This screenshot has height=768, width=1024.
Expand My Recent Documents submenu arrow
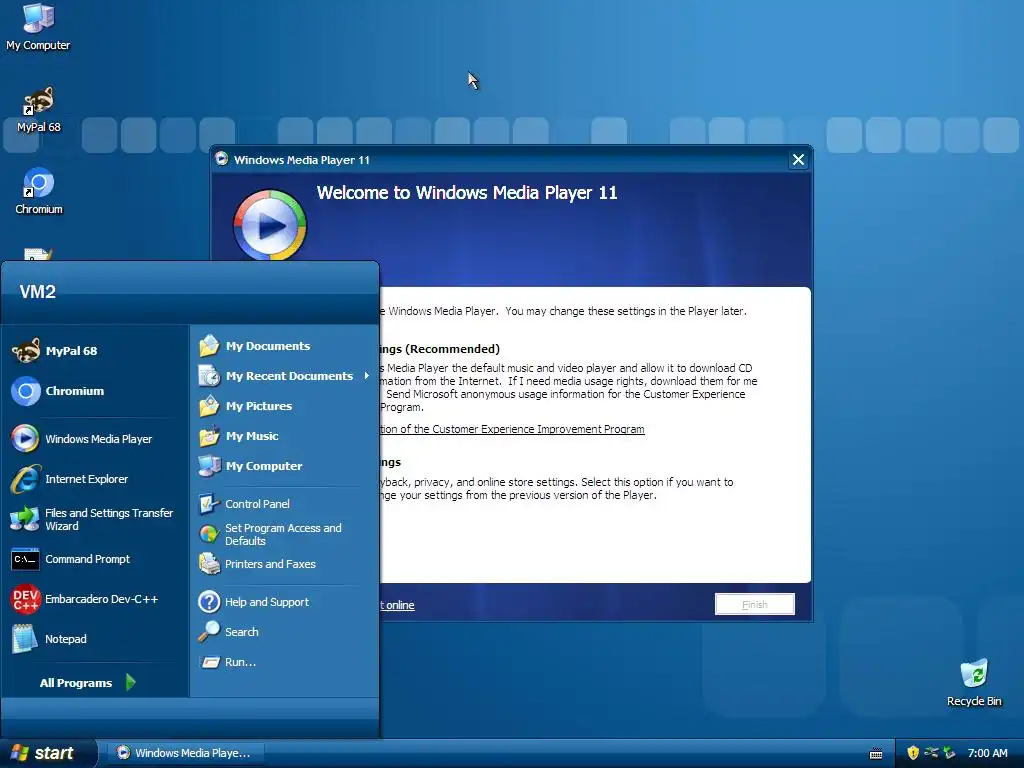click(367, 376)
